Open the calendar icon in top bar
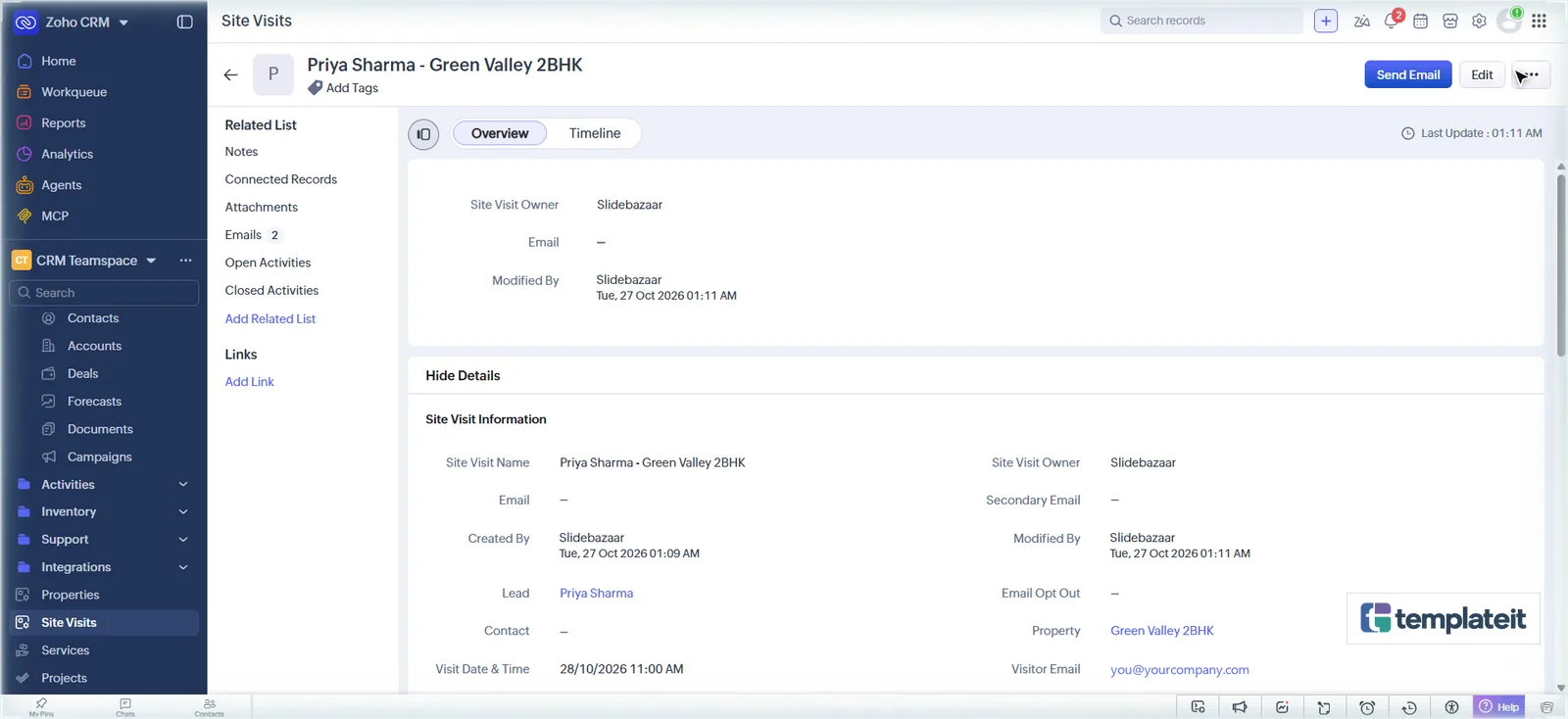 (1420, 21)
